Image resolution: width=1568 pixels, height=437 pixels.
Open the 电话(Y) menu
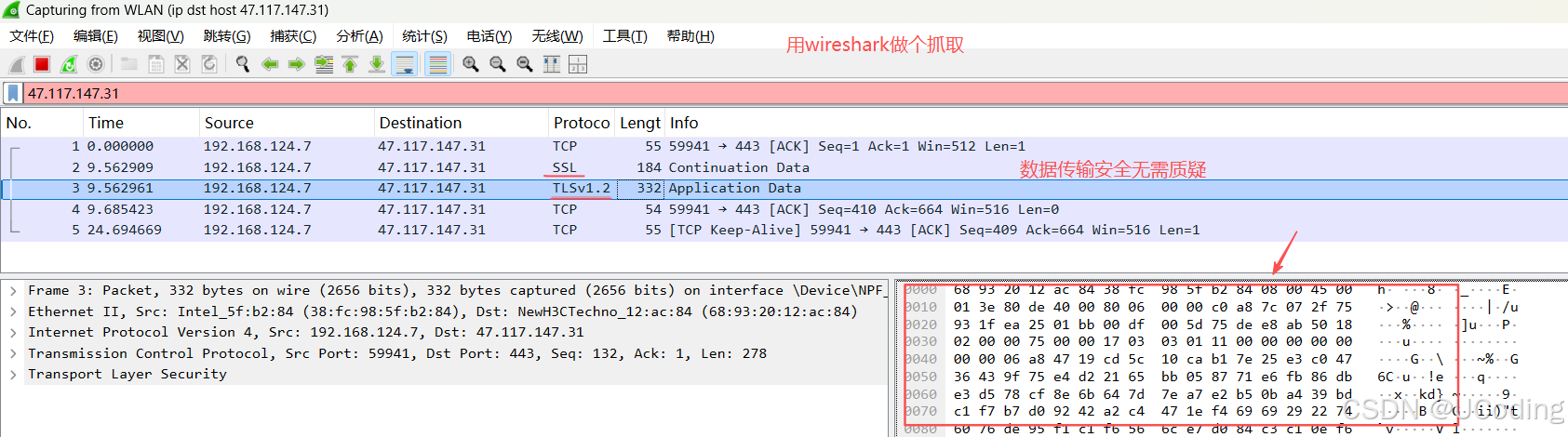(489, 36)
